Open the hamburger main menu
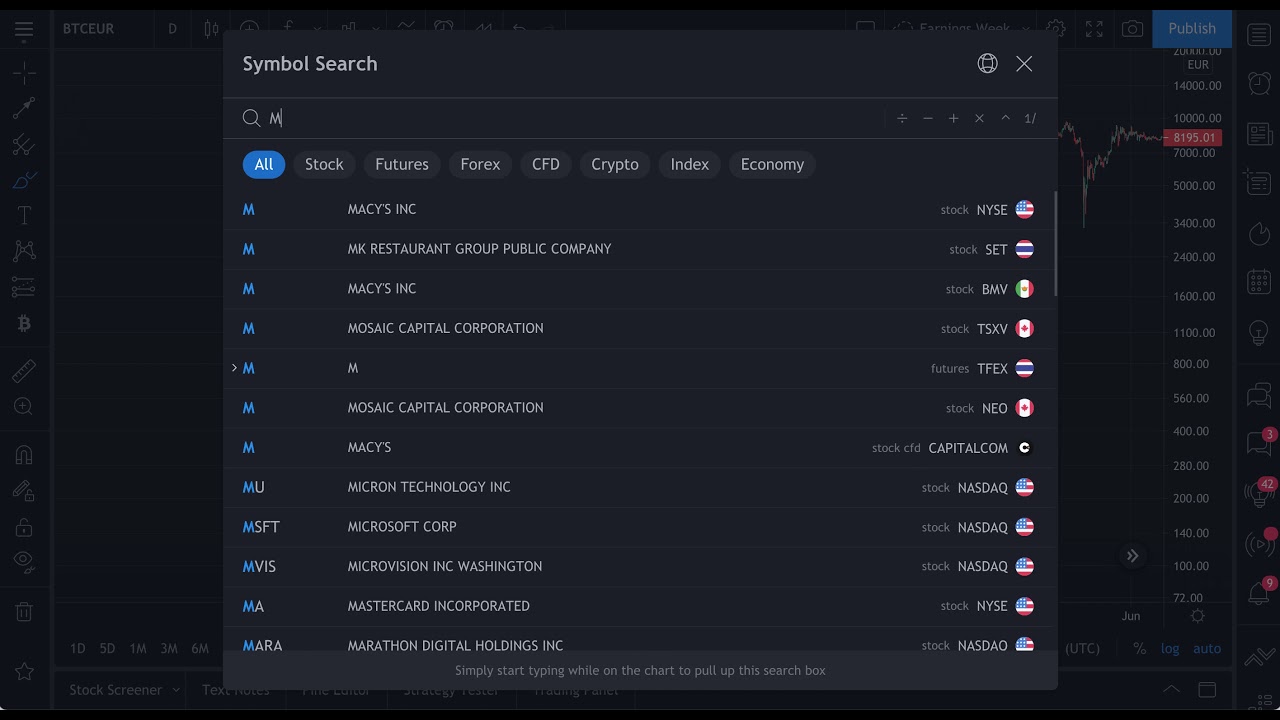The image size is (1280, 720). 24,29
